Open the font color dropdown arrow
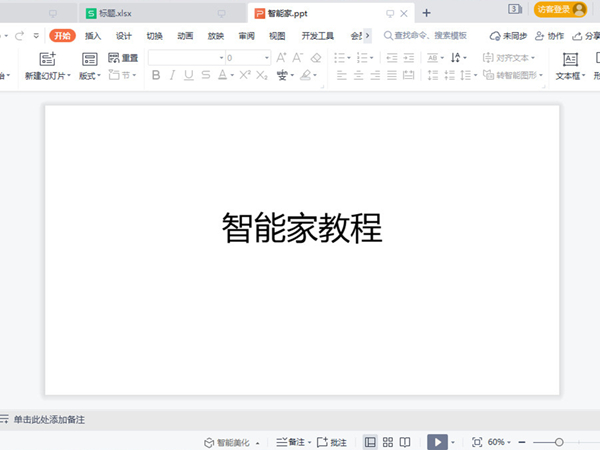The height and width of the screenshot is (450, 600). [232, 75]
